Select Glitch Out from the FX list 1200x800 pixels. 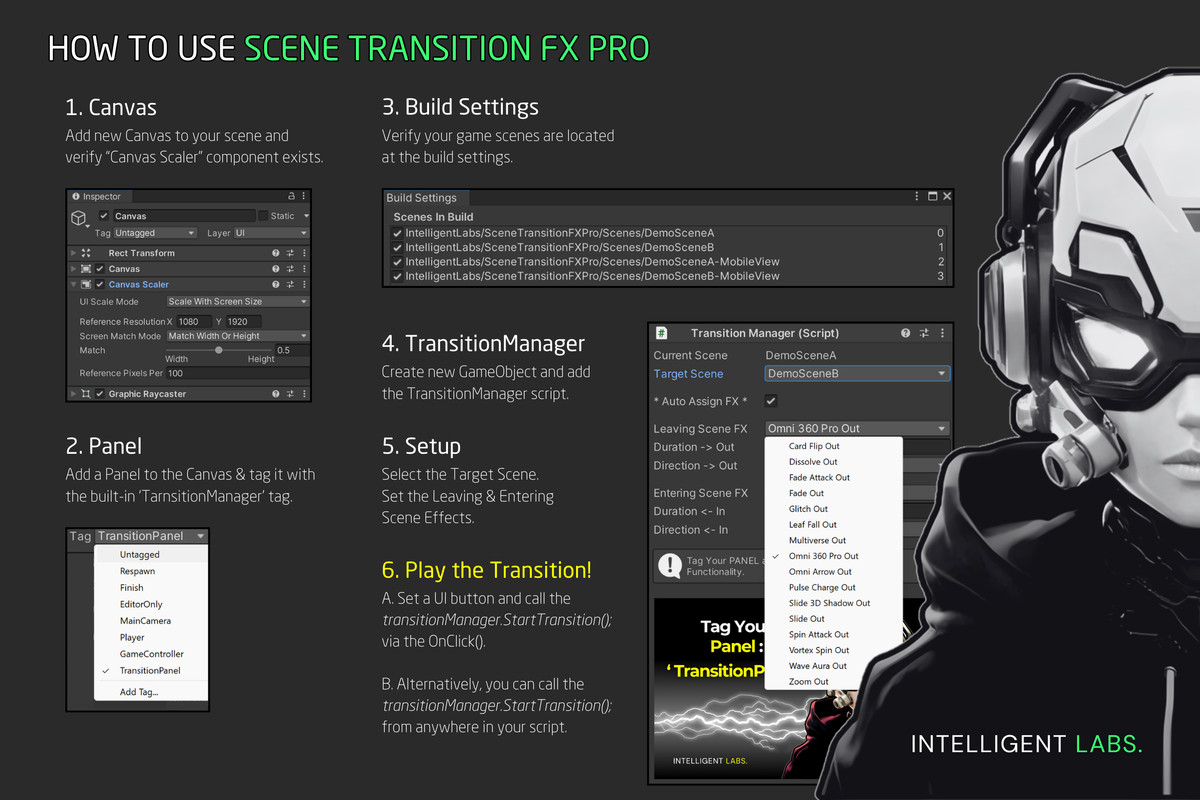[x=833, y=509]
